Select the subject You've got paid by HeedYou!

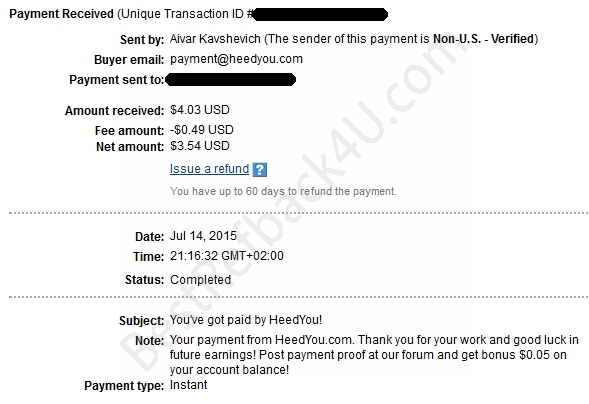(x=246, y=320)
